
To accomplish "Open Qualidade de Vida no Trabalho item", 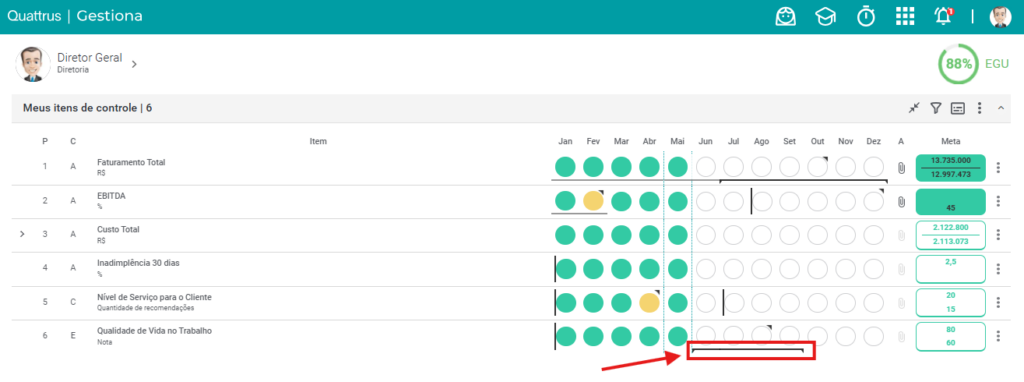I will pyautogui.click(x=154, y=331).
